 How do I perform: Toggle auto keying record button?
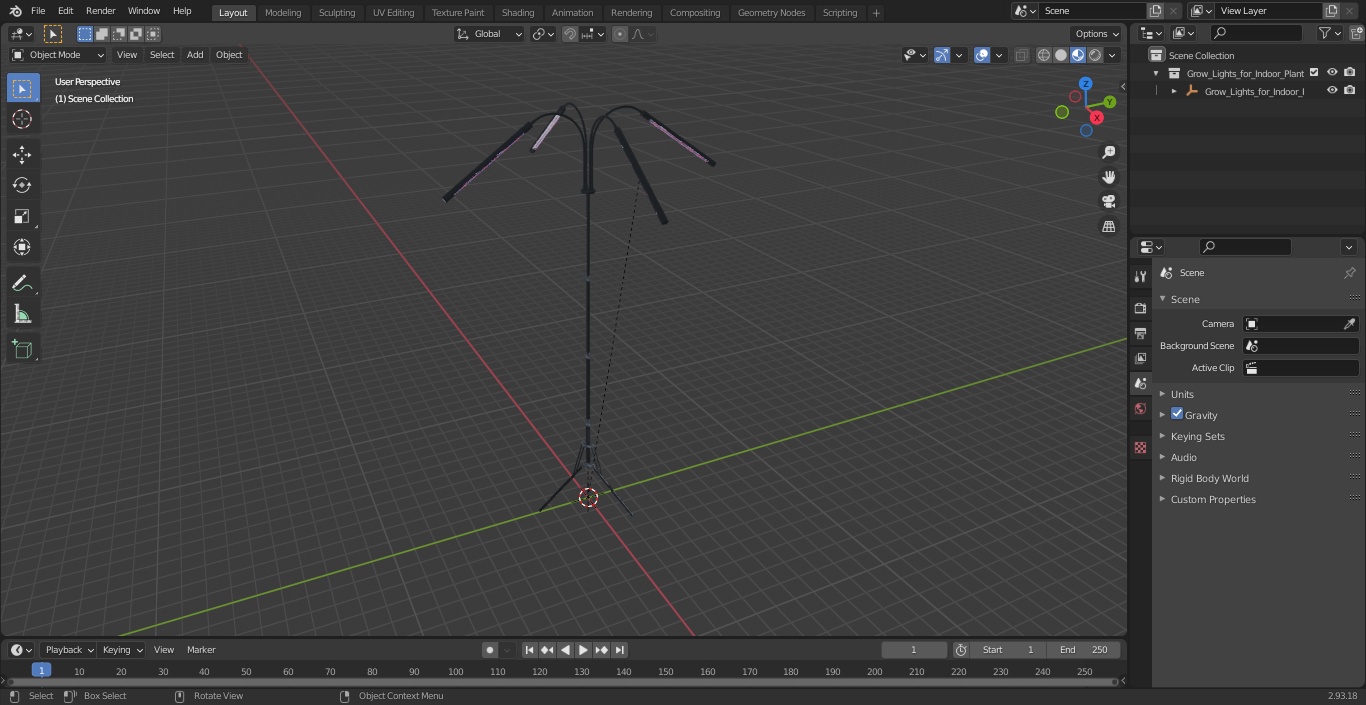click(x=490, y=650)
